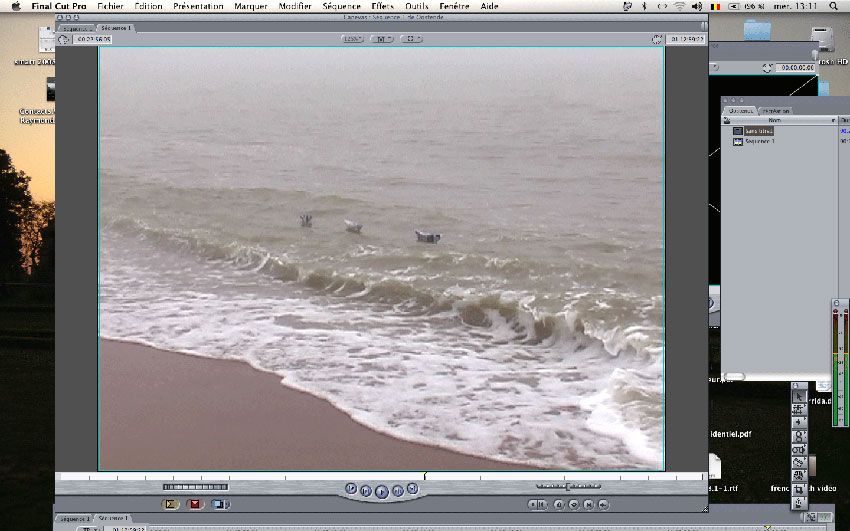Click the Bluetooth icon in the menu bar

point(645,6)
